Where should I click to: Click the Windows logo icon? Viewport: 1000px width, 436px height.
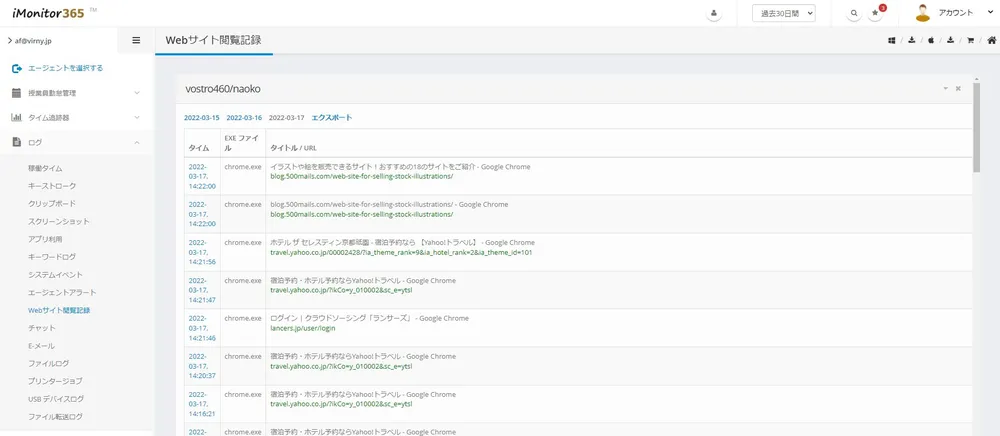coord(892,40)
